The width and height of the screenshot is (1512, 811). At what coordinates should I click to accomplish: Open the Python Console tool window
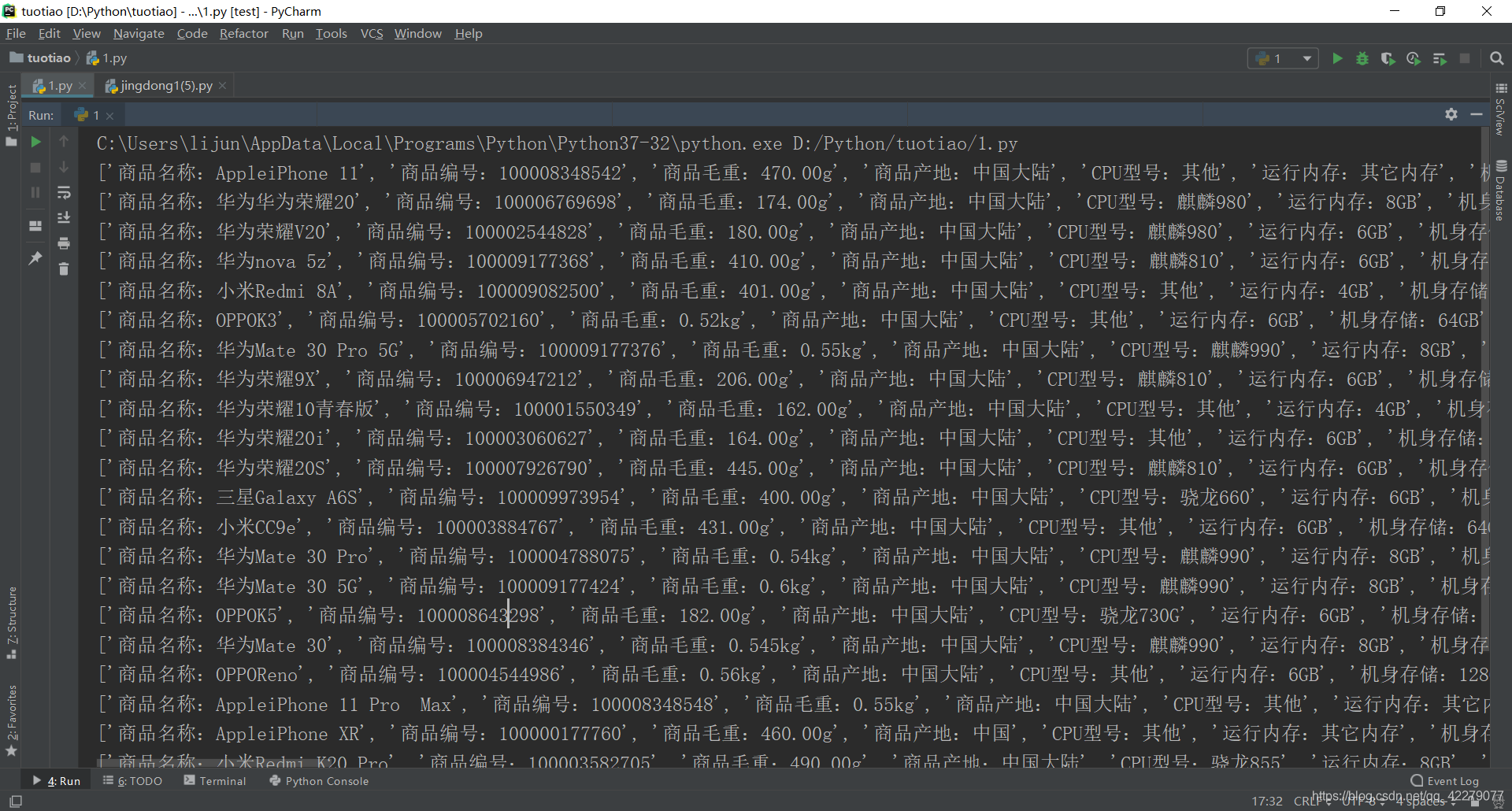pyautogui.click(x=319, y=781)
